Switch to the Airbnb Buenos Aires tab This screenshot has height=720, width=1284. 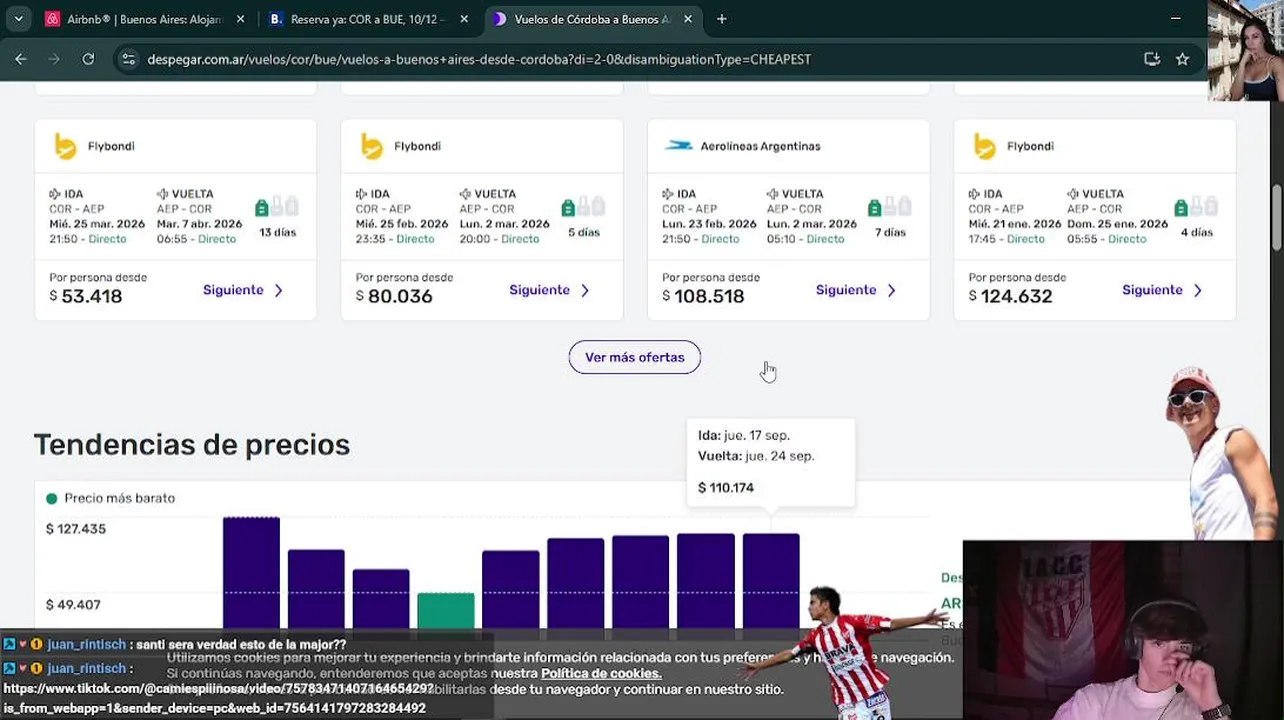[x=144, y=19]
